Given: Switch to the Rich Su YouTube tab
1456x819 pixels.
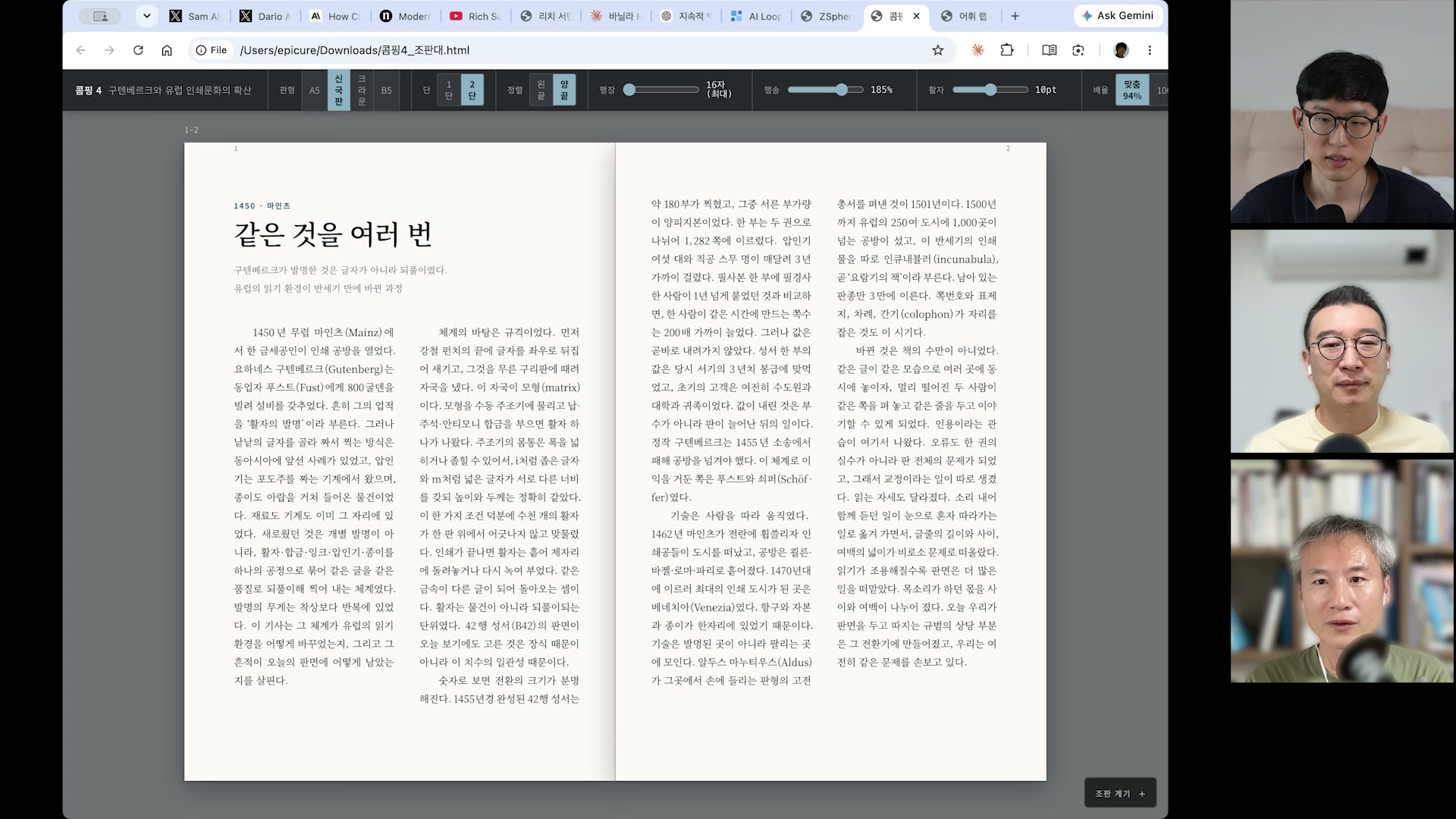Looking at the screenshot, I should coord(475,16).
